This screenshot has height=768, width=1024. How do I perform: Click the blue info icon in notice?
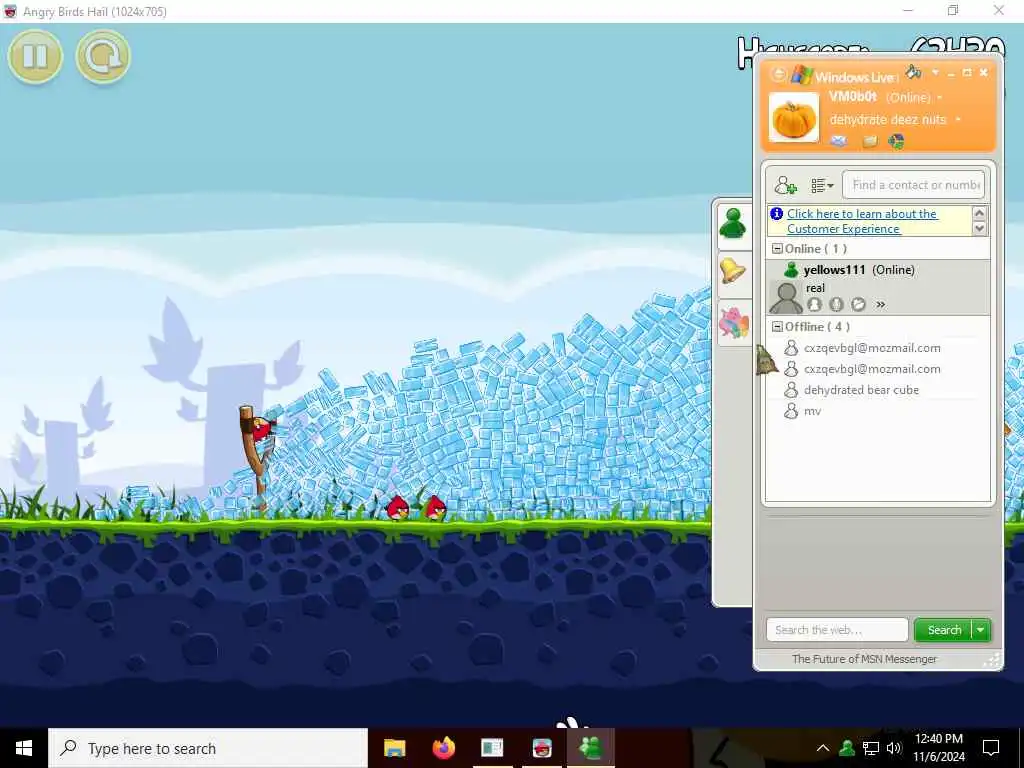[776, 214]
